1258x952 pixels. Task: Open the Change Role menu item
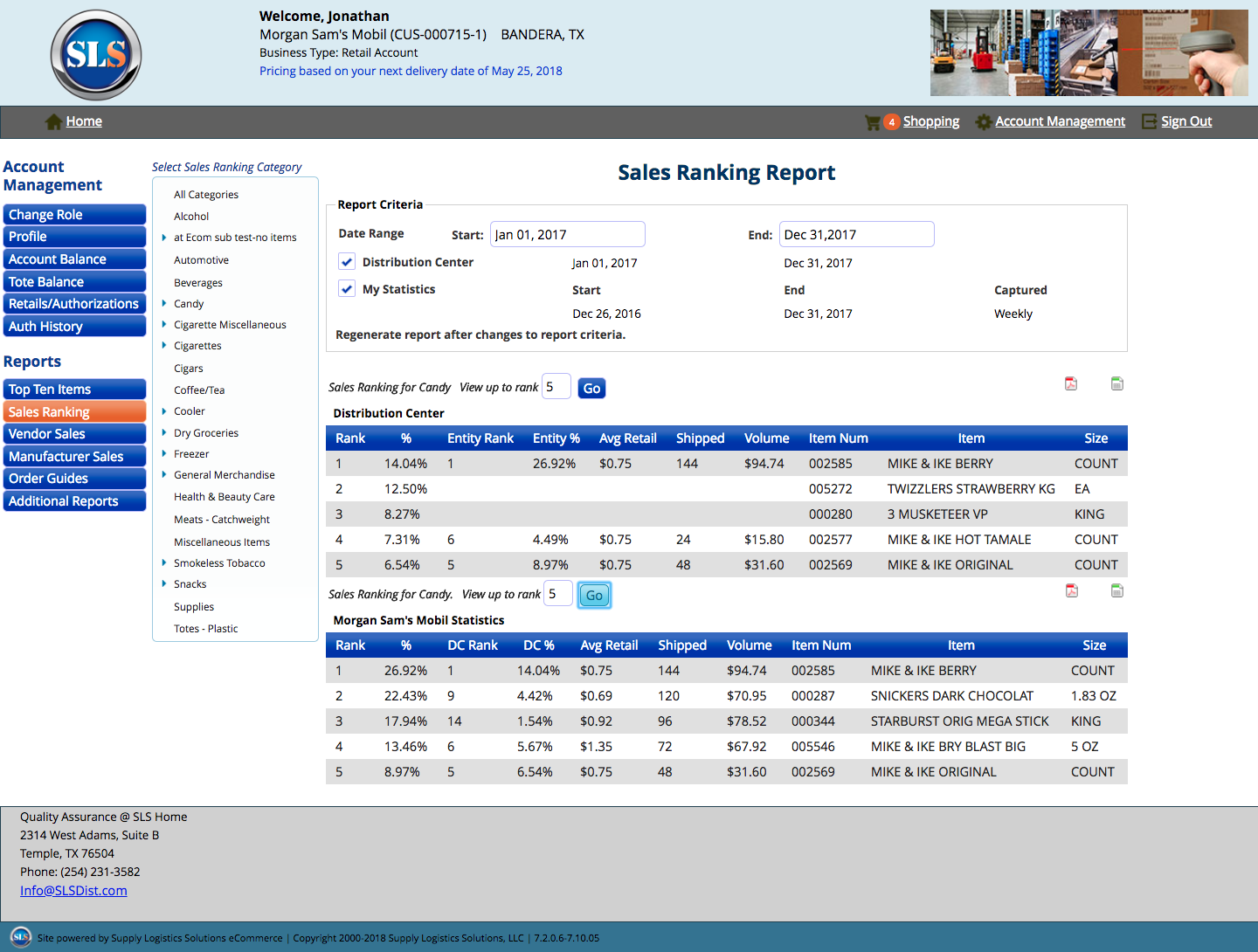pos(74,215)
